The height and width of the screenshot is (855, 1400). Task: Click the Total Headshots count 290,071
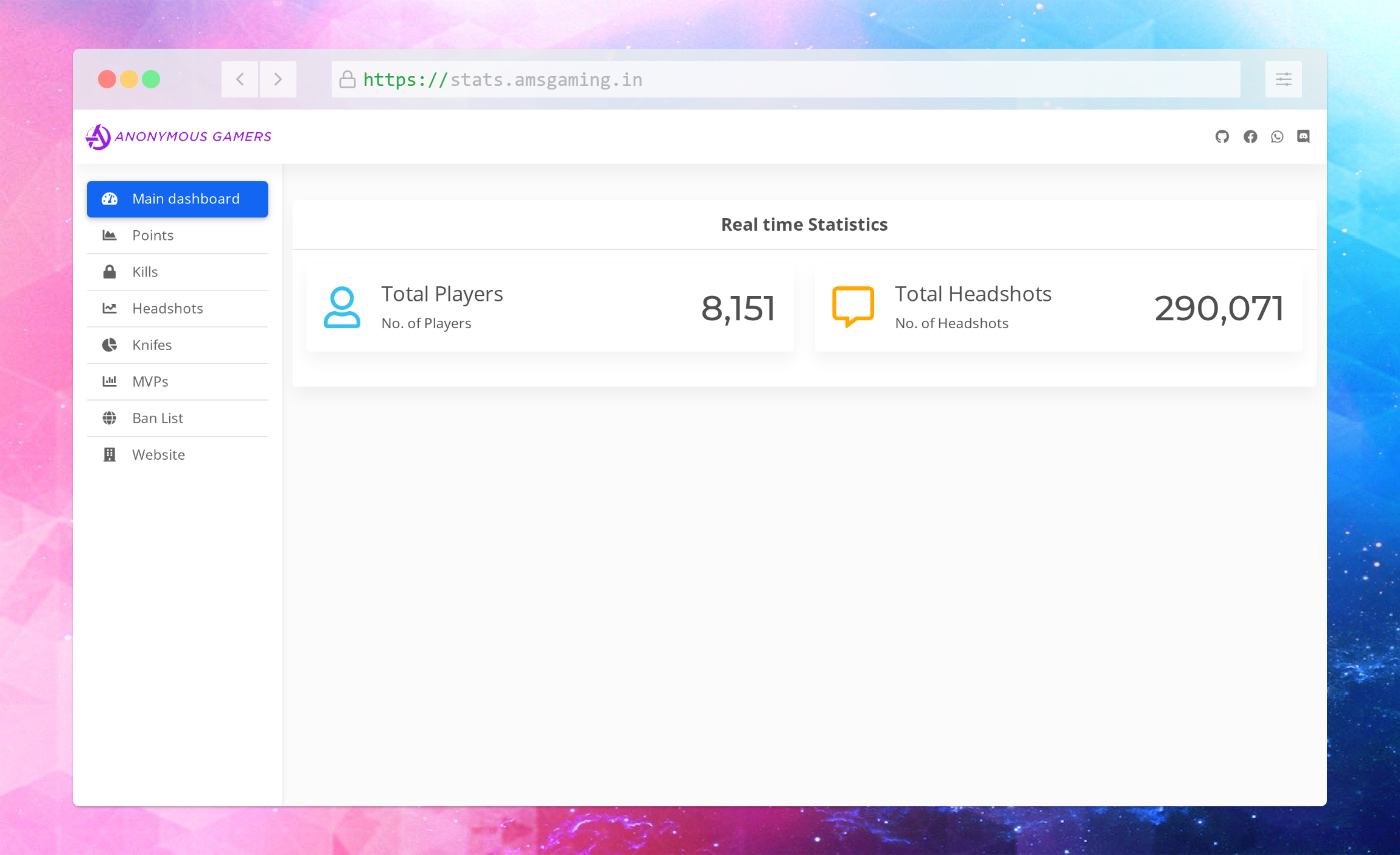tap(1219, 308)
